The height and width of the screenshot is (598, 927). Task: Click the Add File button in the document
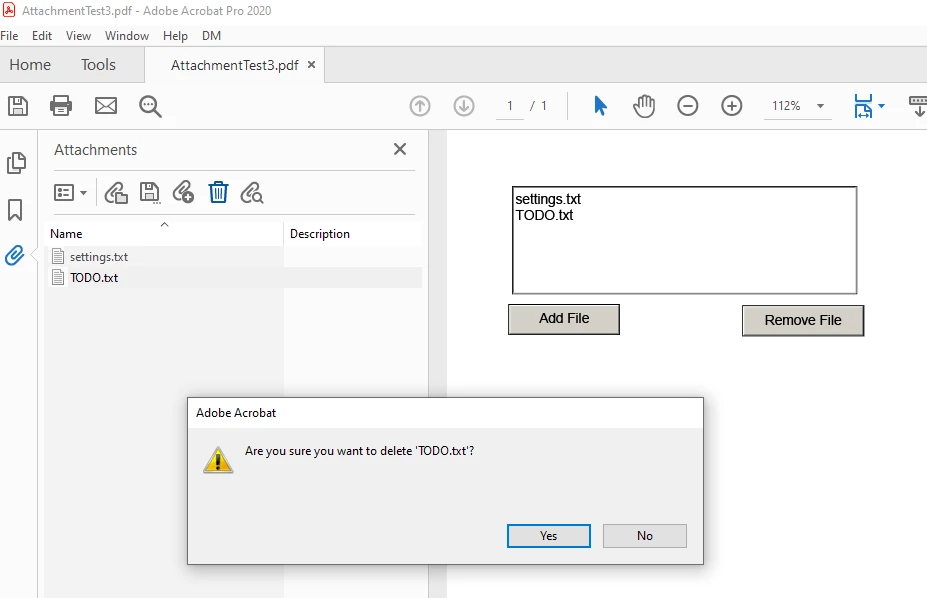(564, 319)
